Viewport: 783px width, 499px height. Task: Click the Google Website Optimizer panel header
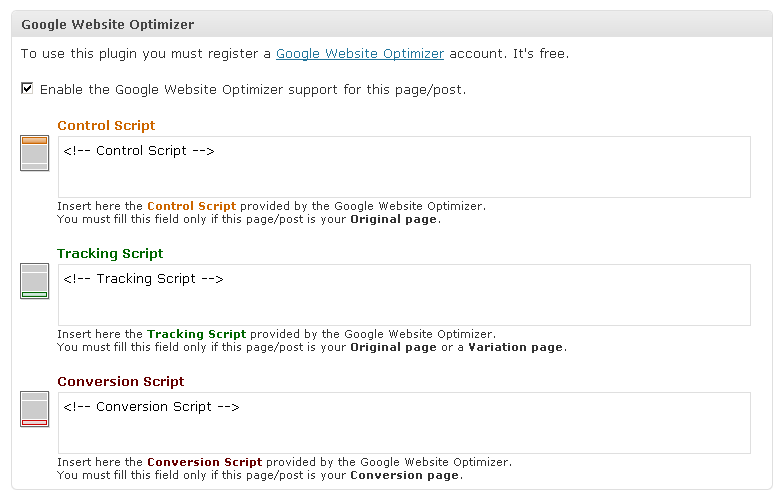pyautogui.click(x=108, y=24)
